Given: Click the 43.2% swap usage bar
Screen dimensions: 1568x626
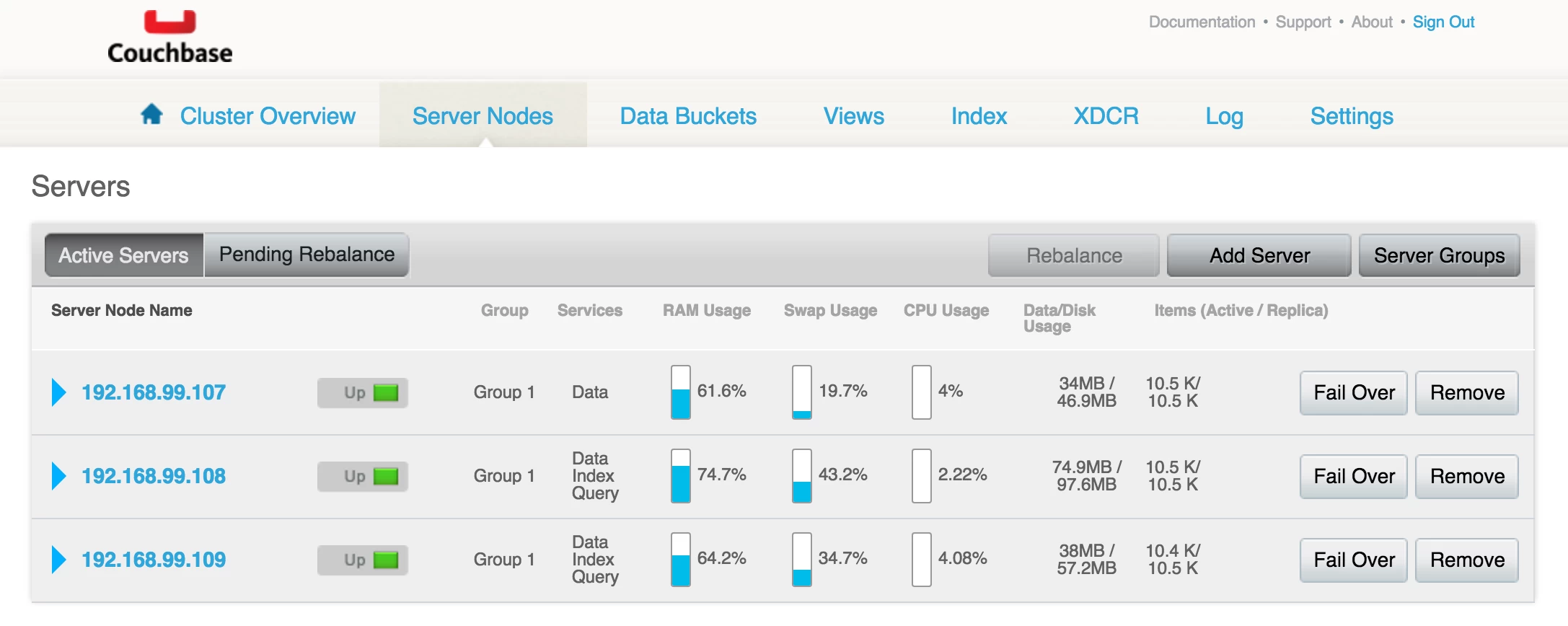Looking at the screenshot, I should pyautogui.click(x=802, y=476).
